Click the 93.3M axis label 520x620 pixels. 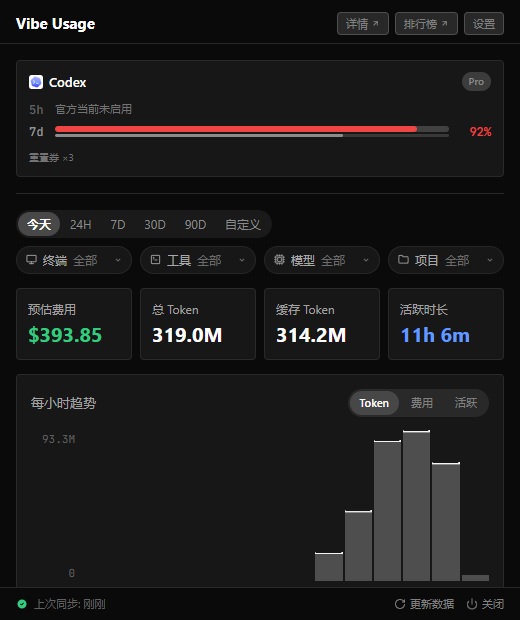tap(59, 439)
